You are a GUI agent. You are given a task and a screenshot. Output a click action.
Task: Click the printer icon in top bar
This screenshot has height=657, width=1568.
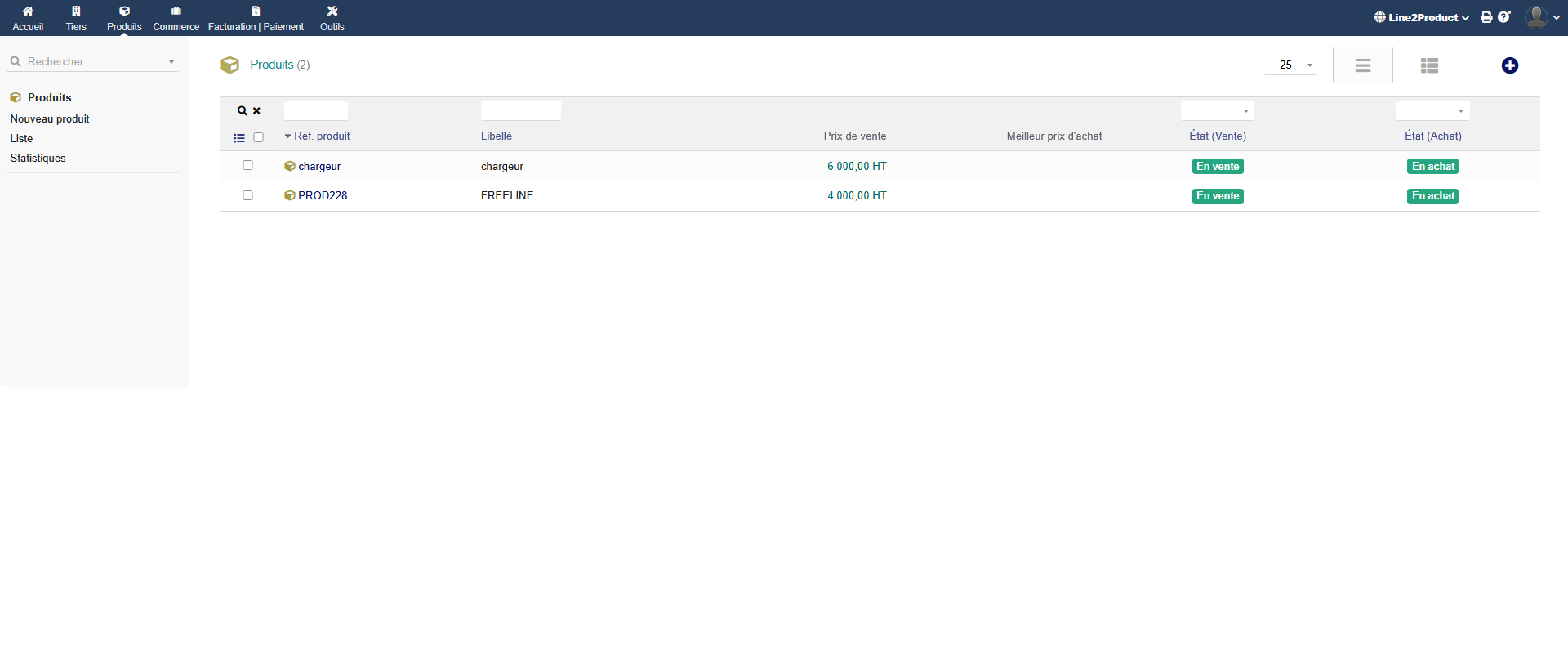tap(1486, 17)
